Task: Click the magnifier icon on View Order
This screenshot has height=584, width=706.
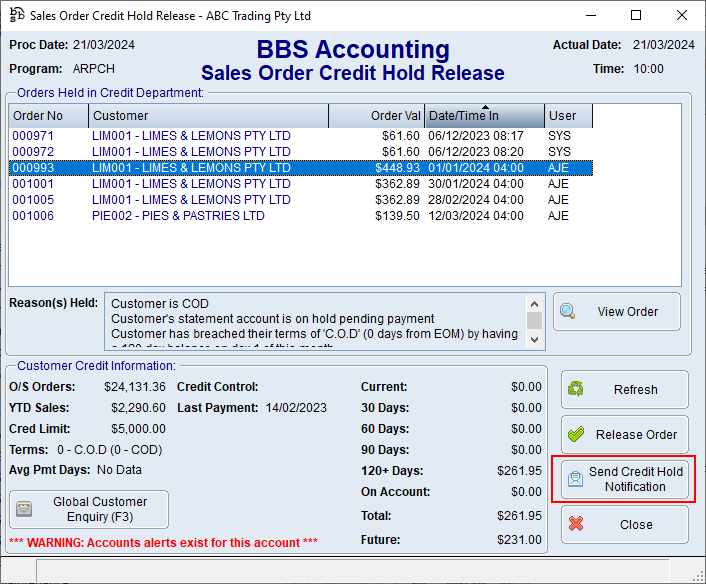Action: click(568, 311)
